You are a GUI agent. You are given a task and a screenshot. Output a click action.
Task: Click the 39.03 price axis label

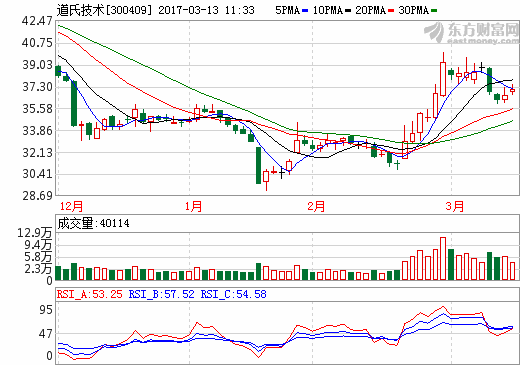[37, 65]
